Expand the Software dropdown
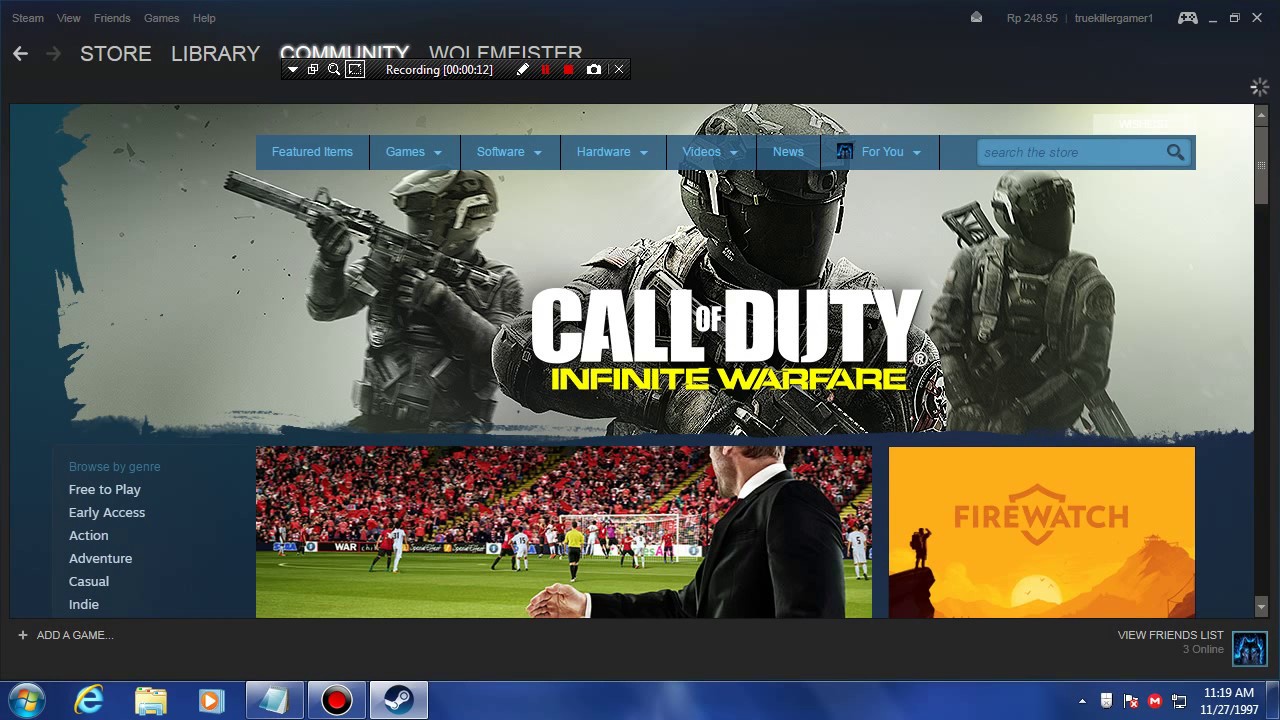This screenshot has height=720, width=1280. [509, 152]
